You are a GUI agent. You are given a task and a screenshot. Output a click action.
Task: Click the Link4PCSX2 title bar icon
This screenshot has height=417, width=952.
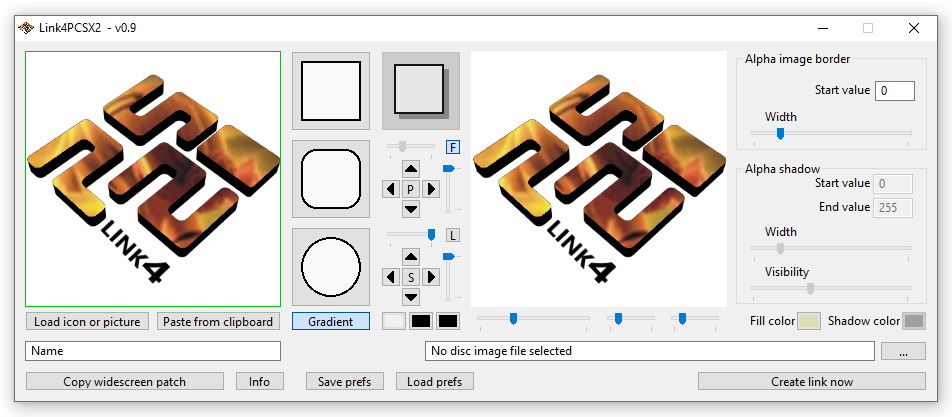[x=26, y=28]
